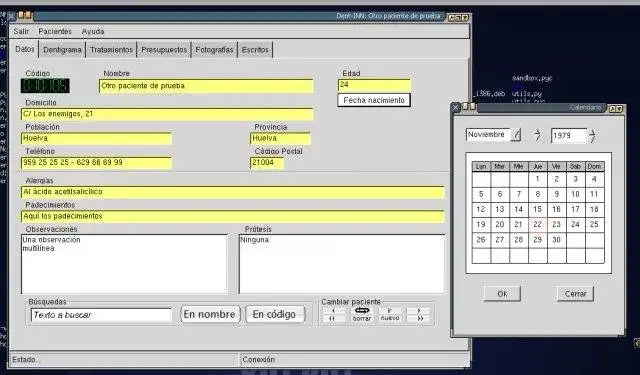Select day 15 in the calendar
640x375 pixels.
coord(538,209)
